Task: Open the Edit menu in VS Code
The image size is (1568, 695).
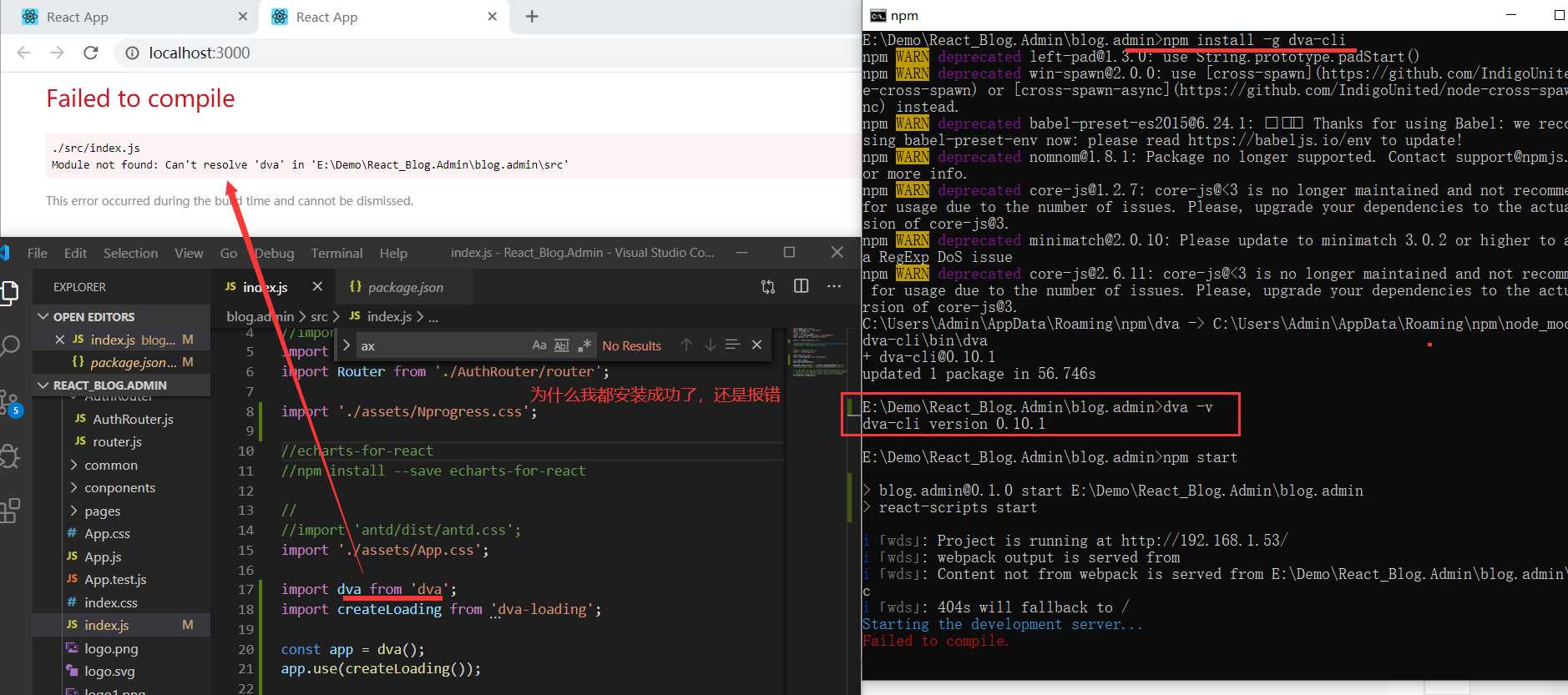Action: (x=75, y=253)
